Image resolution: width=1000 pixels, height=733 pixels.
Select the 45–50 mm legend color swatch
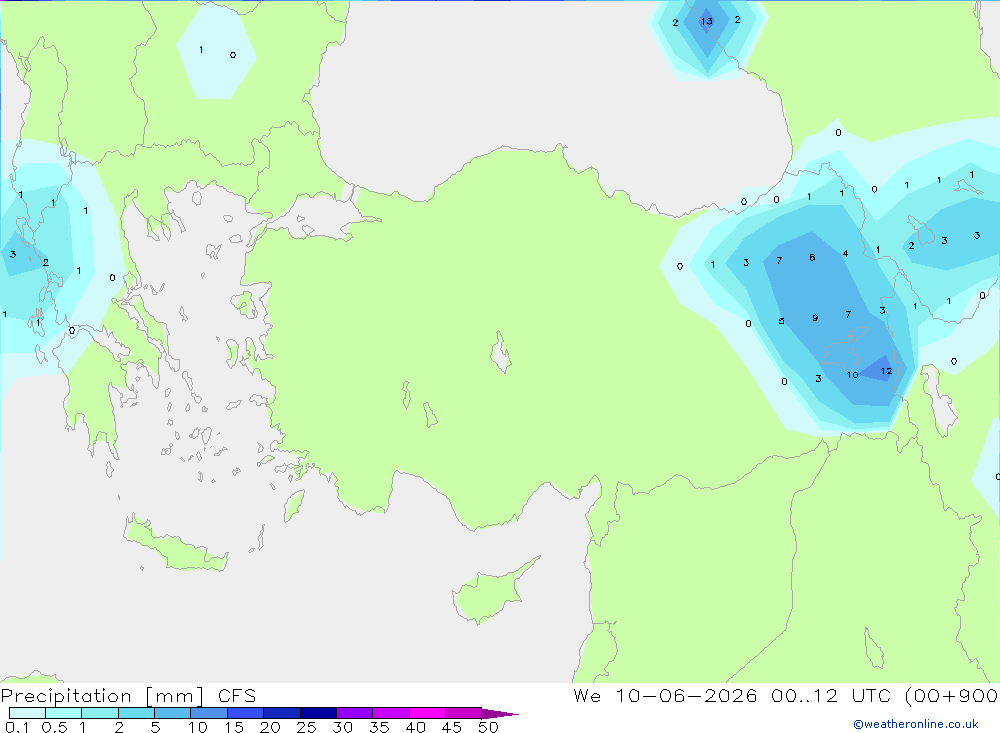[464, 713]
